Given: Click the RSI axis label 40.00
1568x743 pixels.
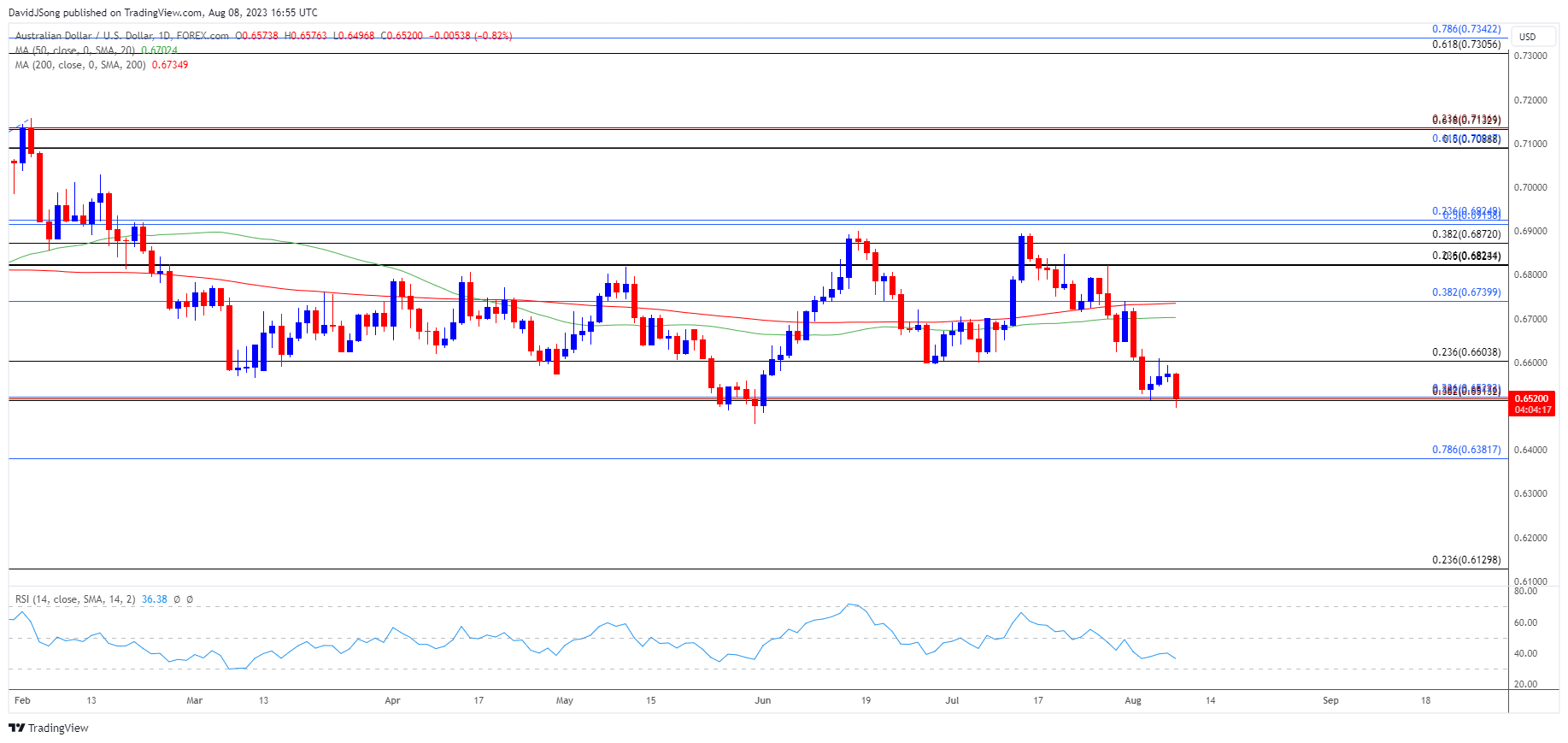Looking at the screenshot, I should click(1525, 653).
